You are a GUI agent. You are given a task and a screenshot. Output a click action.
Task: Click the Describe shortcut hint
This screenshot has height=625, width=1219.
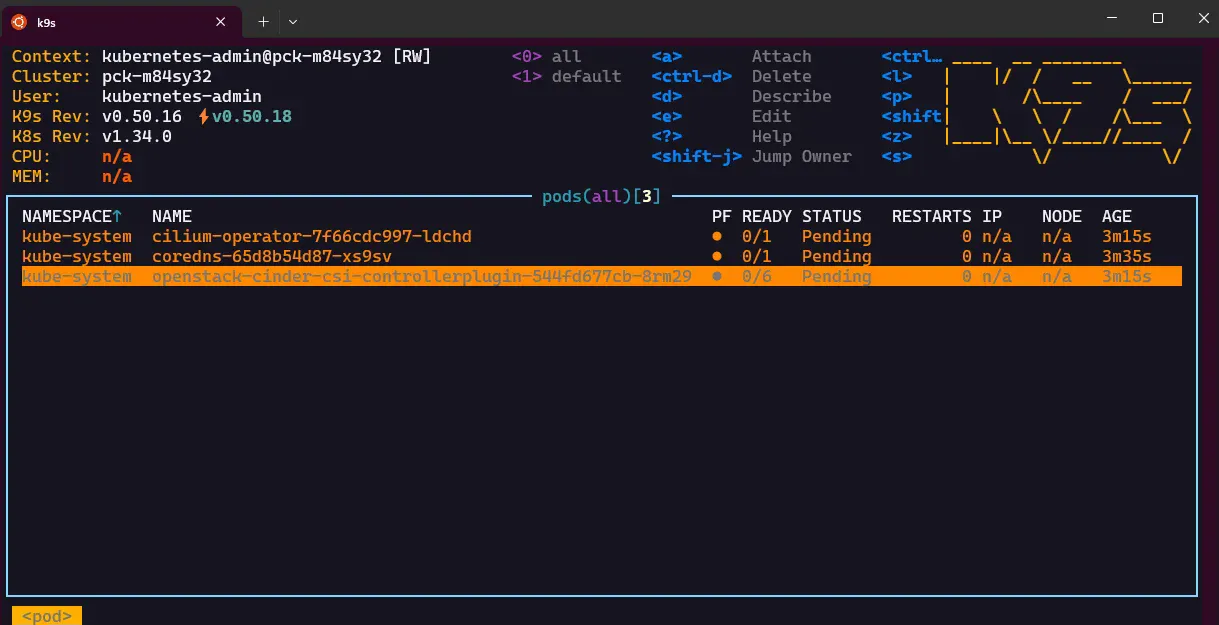(x=791, y=97)
